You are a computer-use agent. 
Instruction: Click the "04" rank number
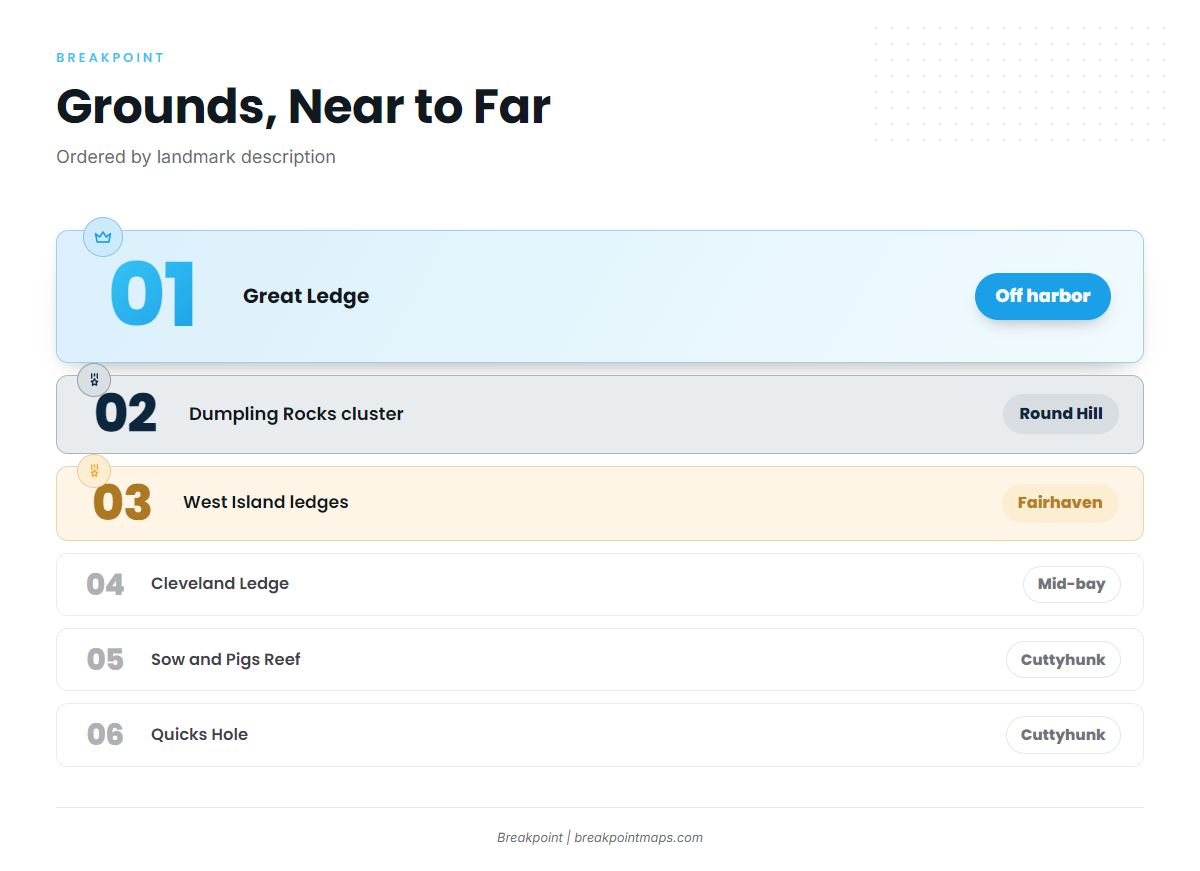point(105,585)
